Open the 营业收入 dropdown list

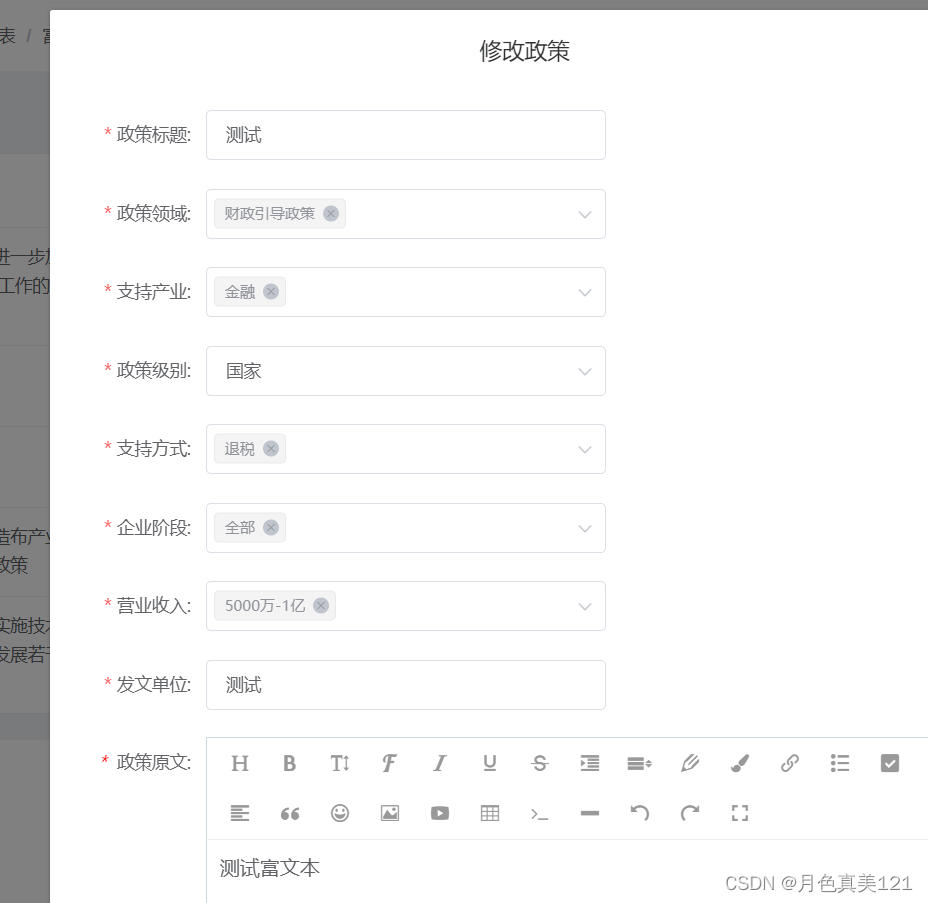point(584,606)
